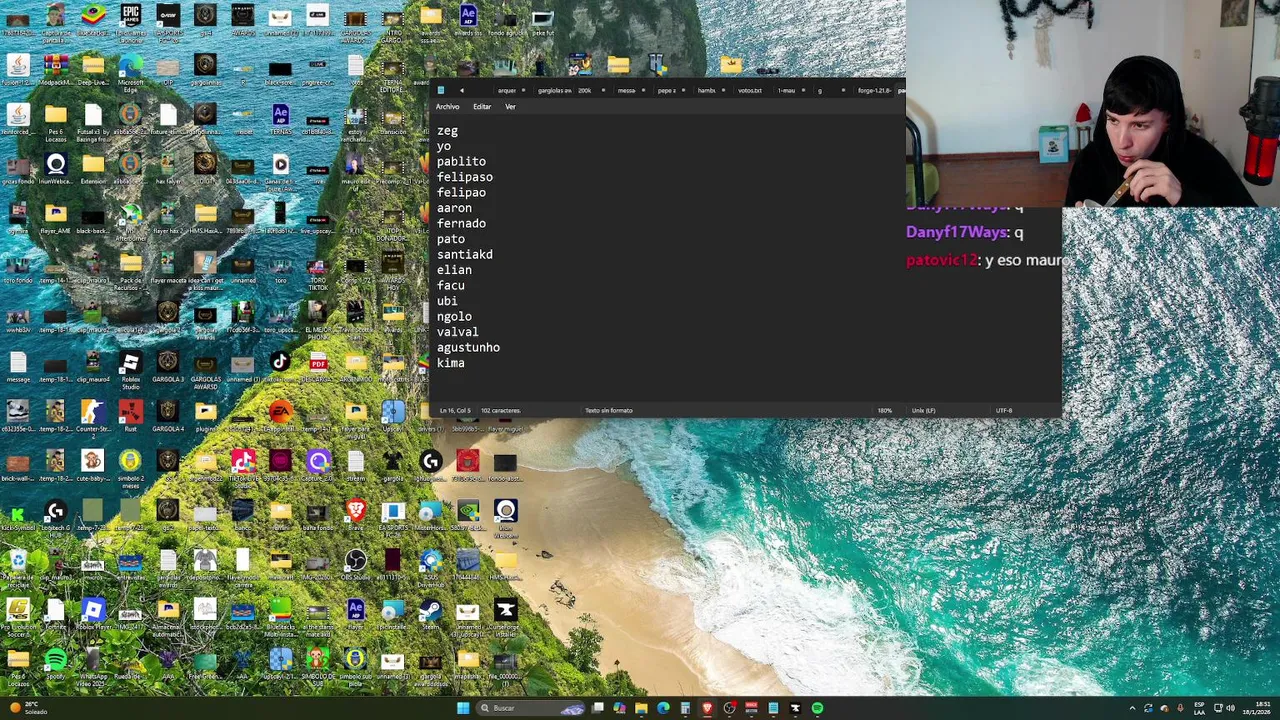Open the CurseForge installer desktop icon

point(505,614)
